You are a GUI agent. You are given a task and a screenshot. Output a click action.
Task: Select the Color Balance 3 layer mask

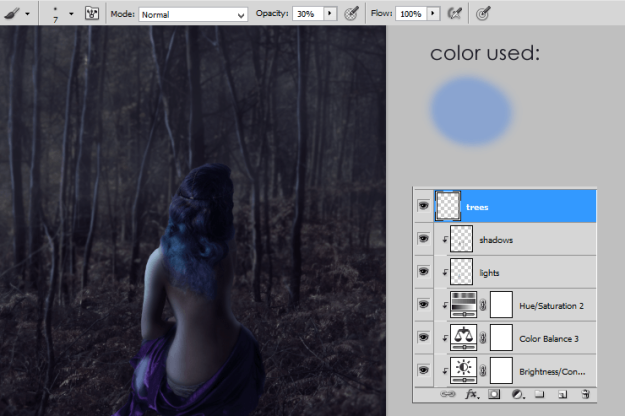click(x=501, y=338)
